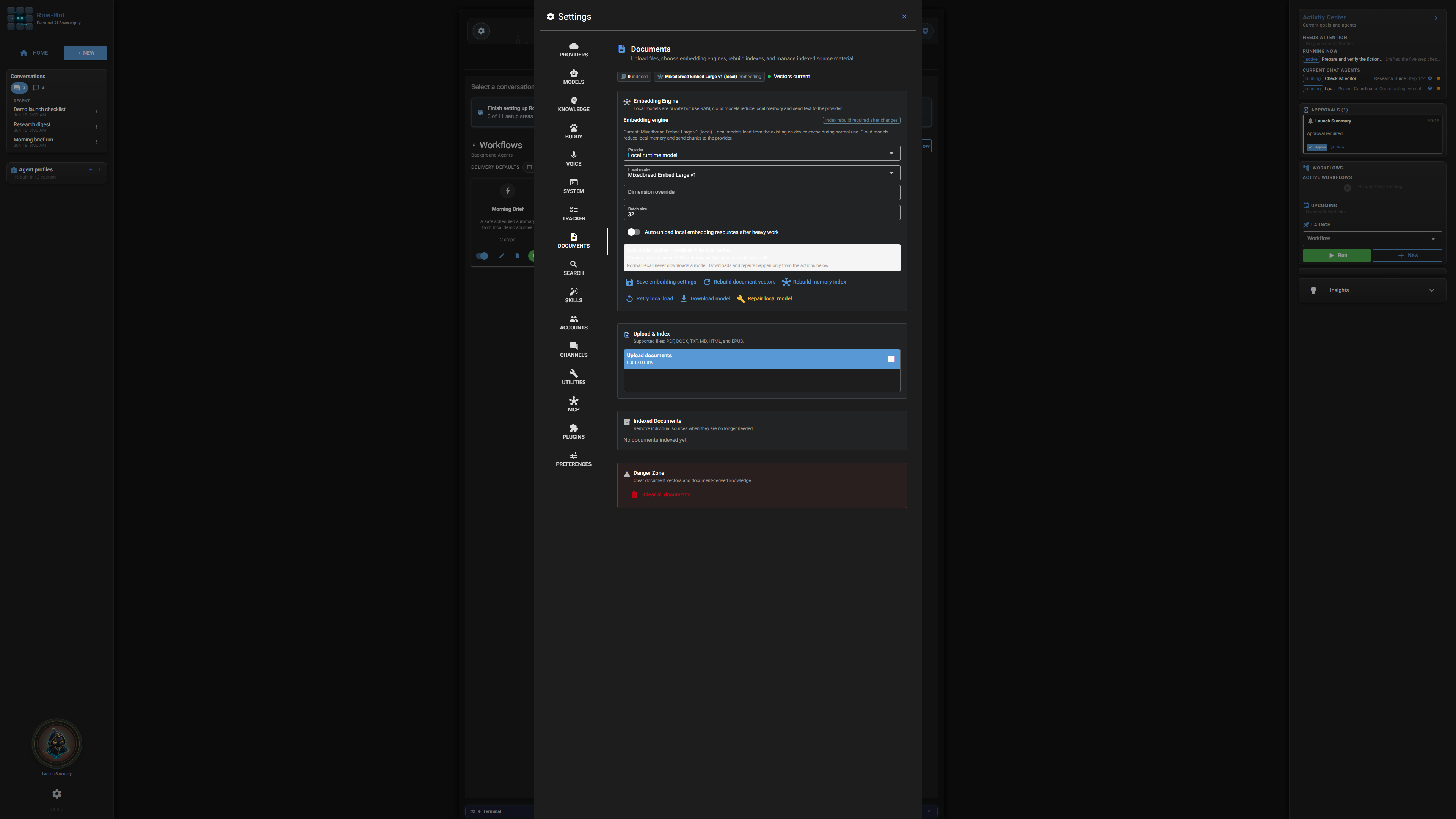Click the plus icon on Upload documents
The image size is (1456, 819).
(x=891, y=359)
